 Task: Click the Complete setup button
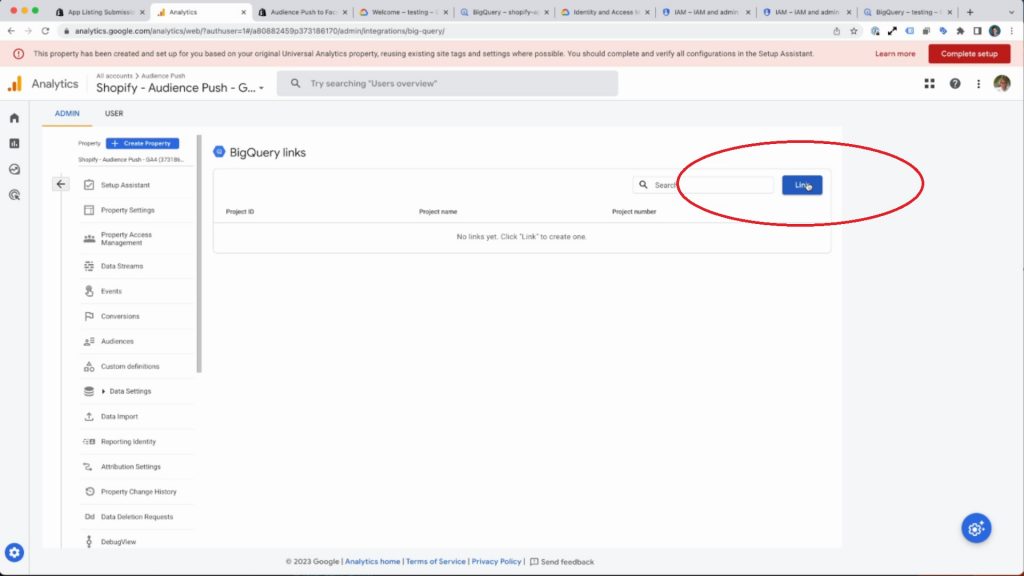969,54
